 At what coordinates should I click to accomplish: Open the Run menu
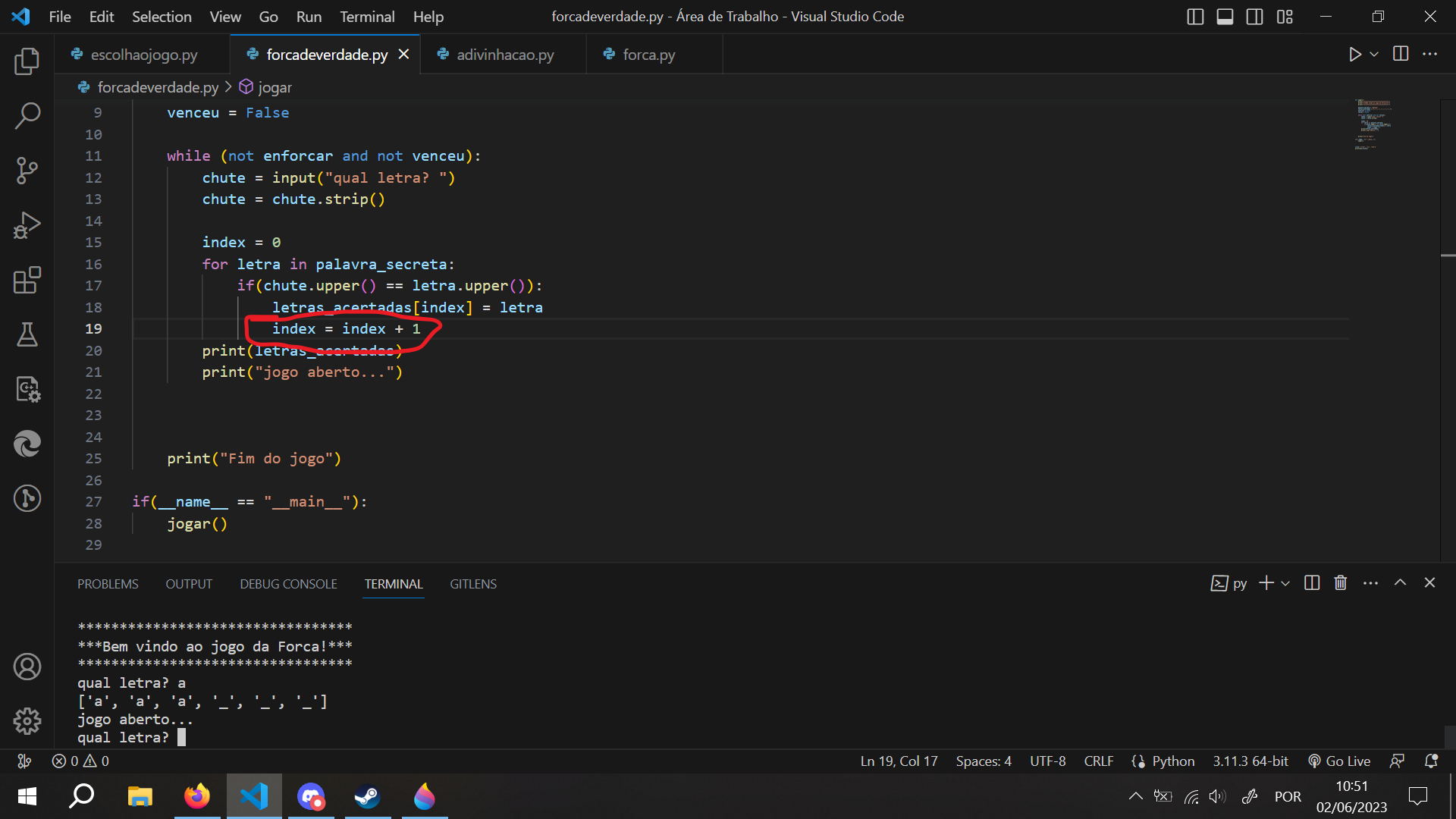click(x=309, y=17)
